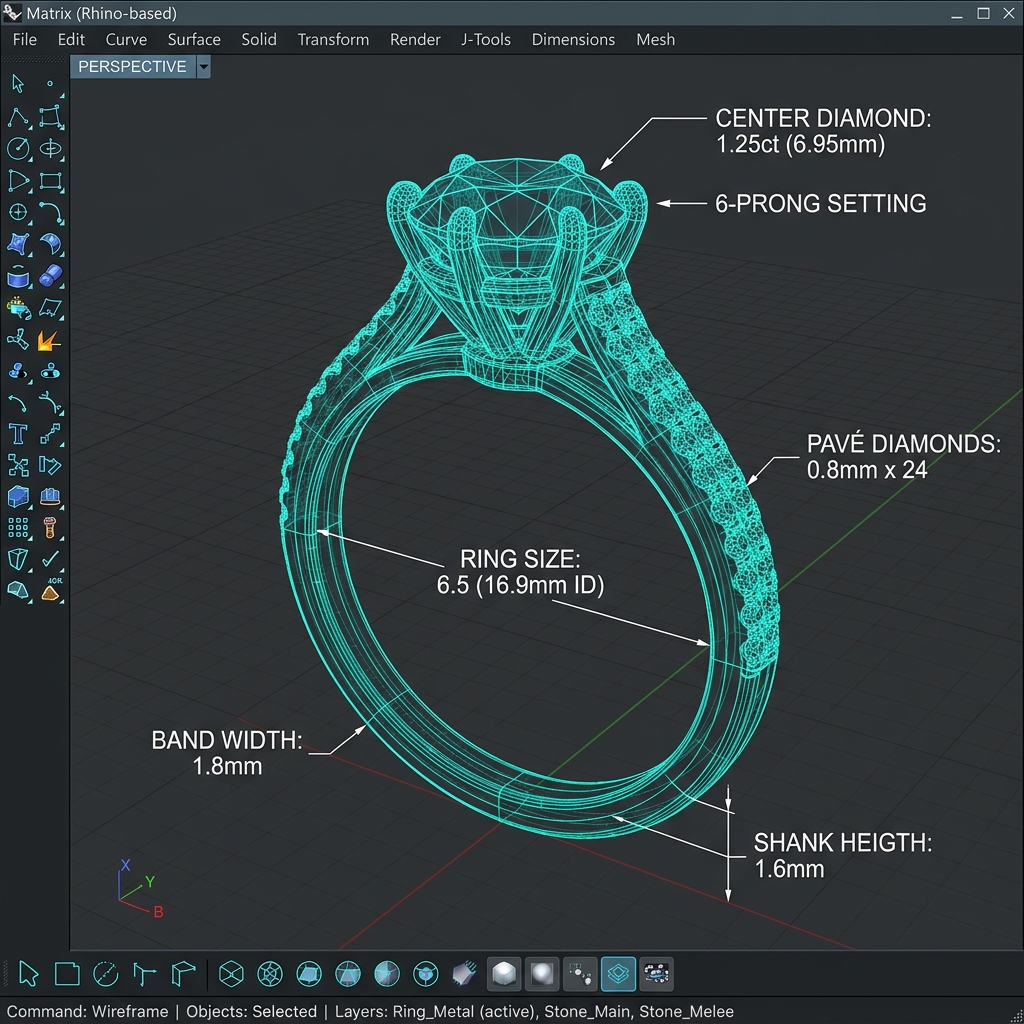Viewport: 1024px width, 1024px height.
Task: Enable Wireframe cube display mode
Action: point(231,974)
